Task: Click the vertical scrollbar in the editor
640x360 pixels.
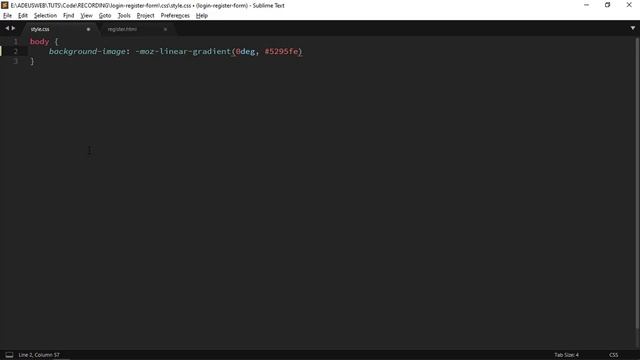Action: 637,182
